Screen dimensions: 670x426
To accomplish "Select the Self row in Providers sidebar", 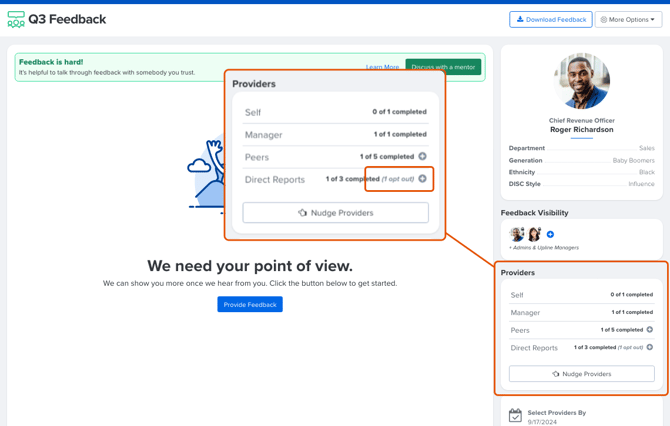I will [581, 295].
